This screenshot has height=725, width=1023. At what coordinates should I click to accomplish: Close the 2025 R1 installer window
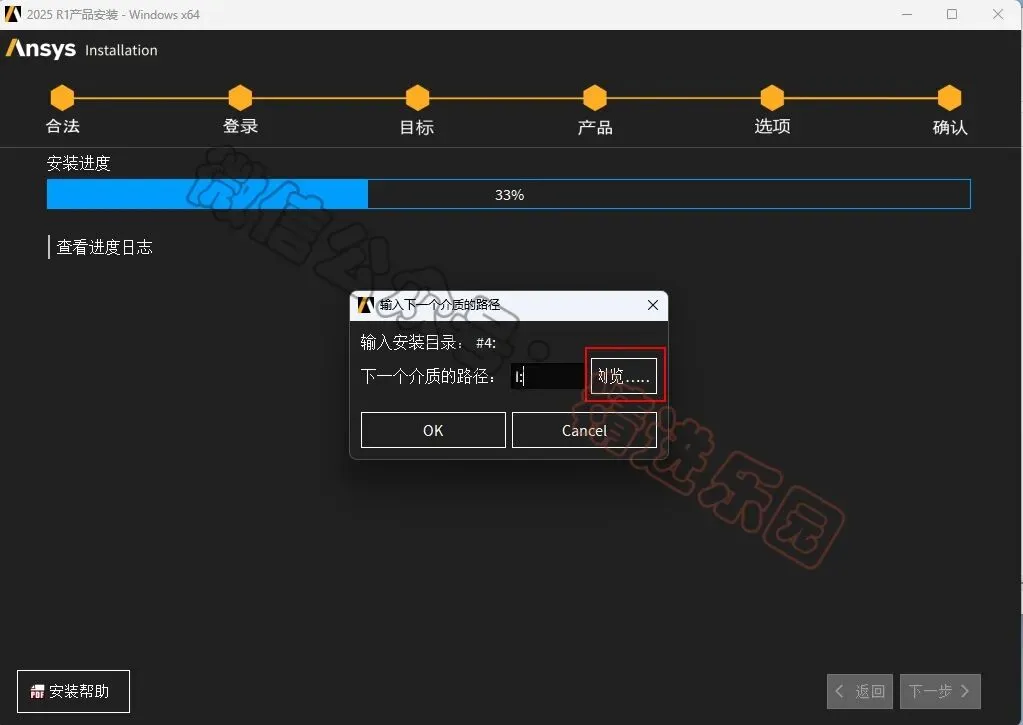click(x=998, y=14)
